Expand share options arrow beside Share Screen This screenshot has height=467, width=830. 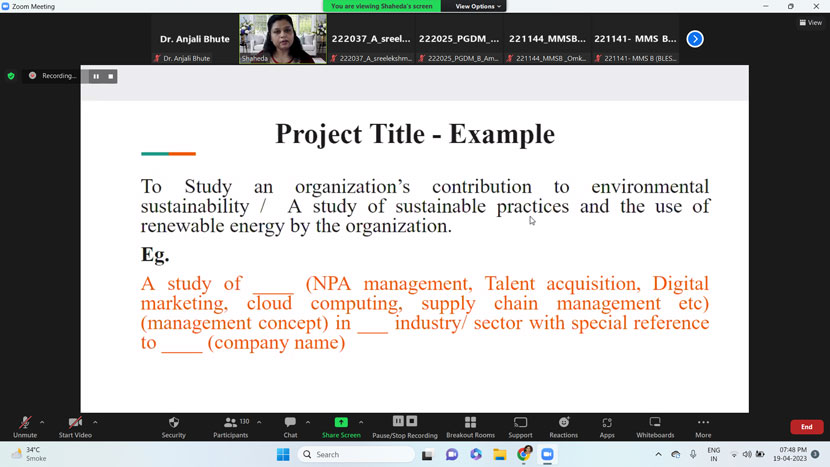[361, 422]
